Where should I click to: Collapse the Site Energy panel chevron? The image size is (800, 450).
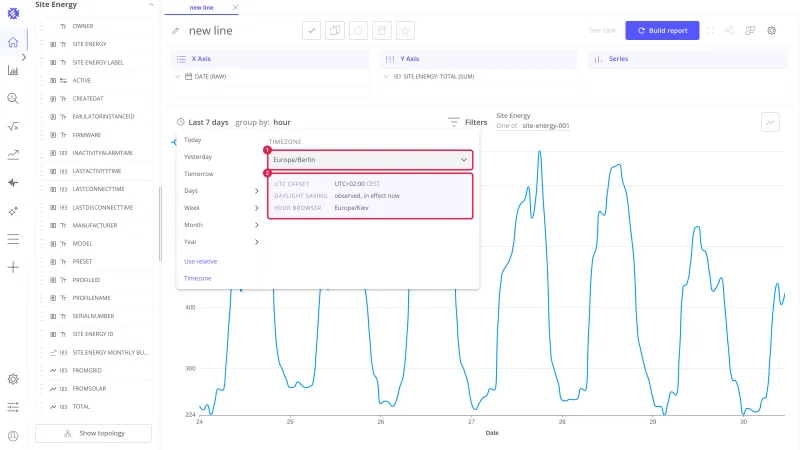(x=152, y=5)
